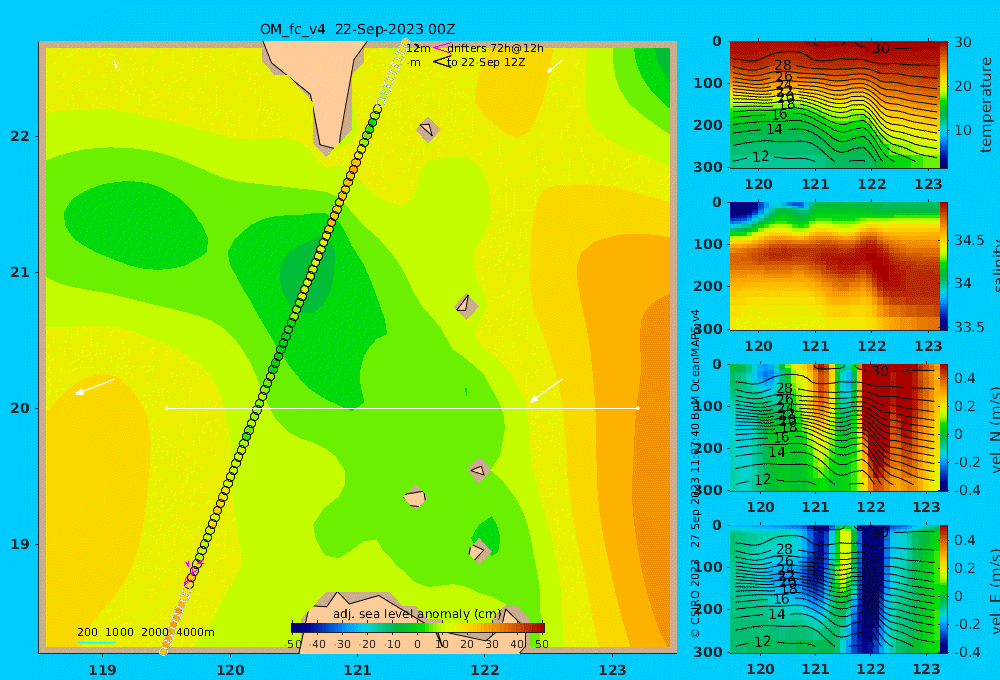
Task: Click latitude label 20 on main map
Action: 20,408
